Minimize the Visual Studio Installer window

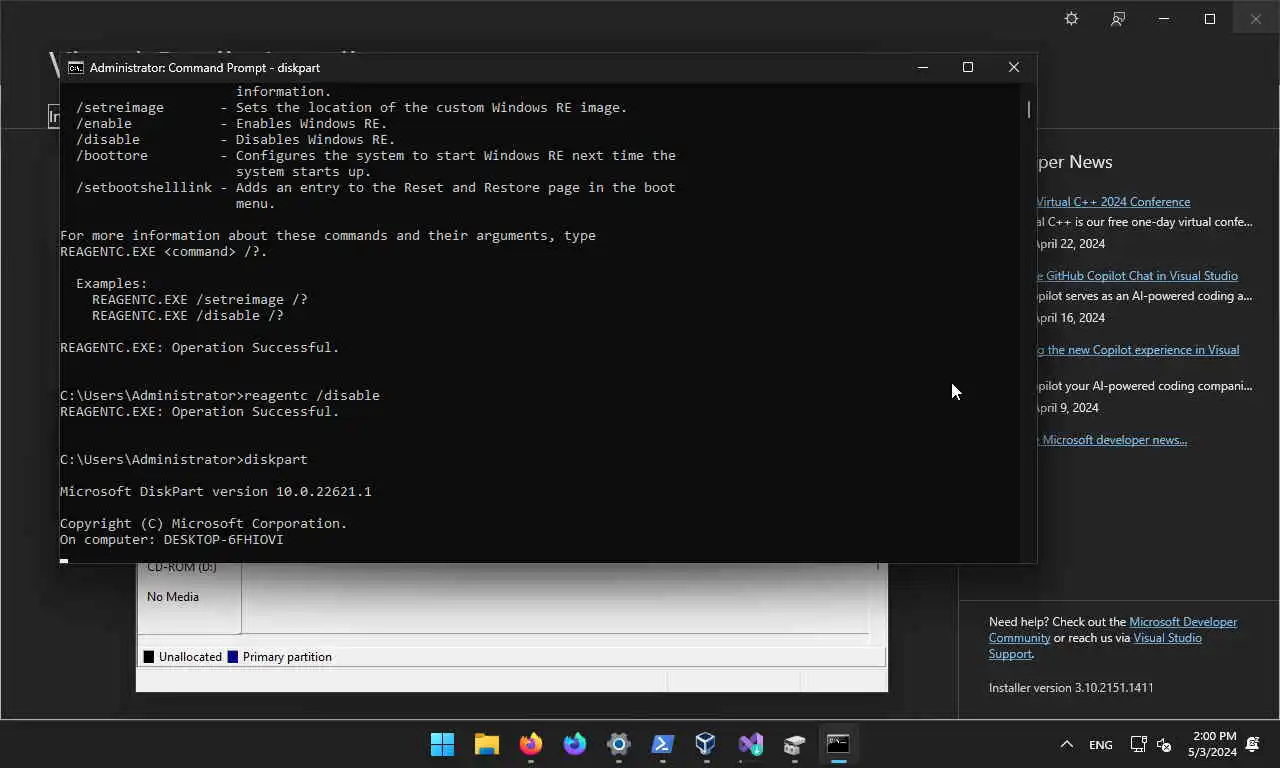pyautogui.click(x=1164, y=19)
